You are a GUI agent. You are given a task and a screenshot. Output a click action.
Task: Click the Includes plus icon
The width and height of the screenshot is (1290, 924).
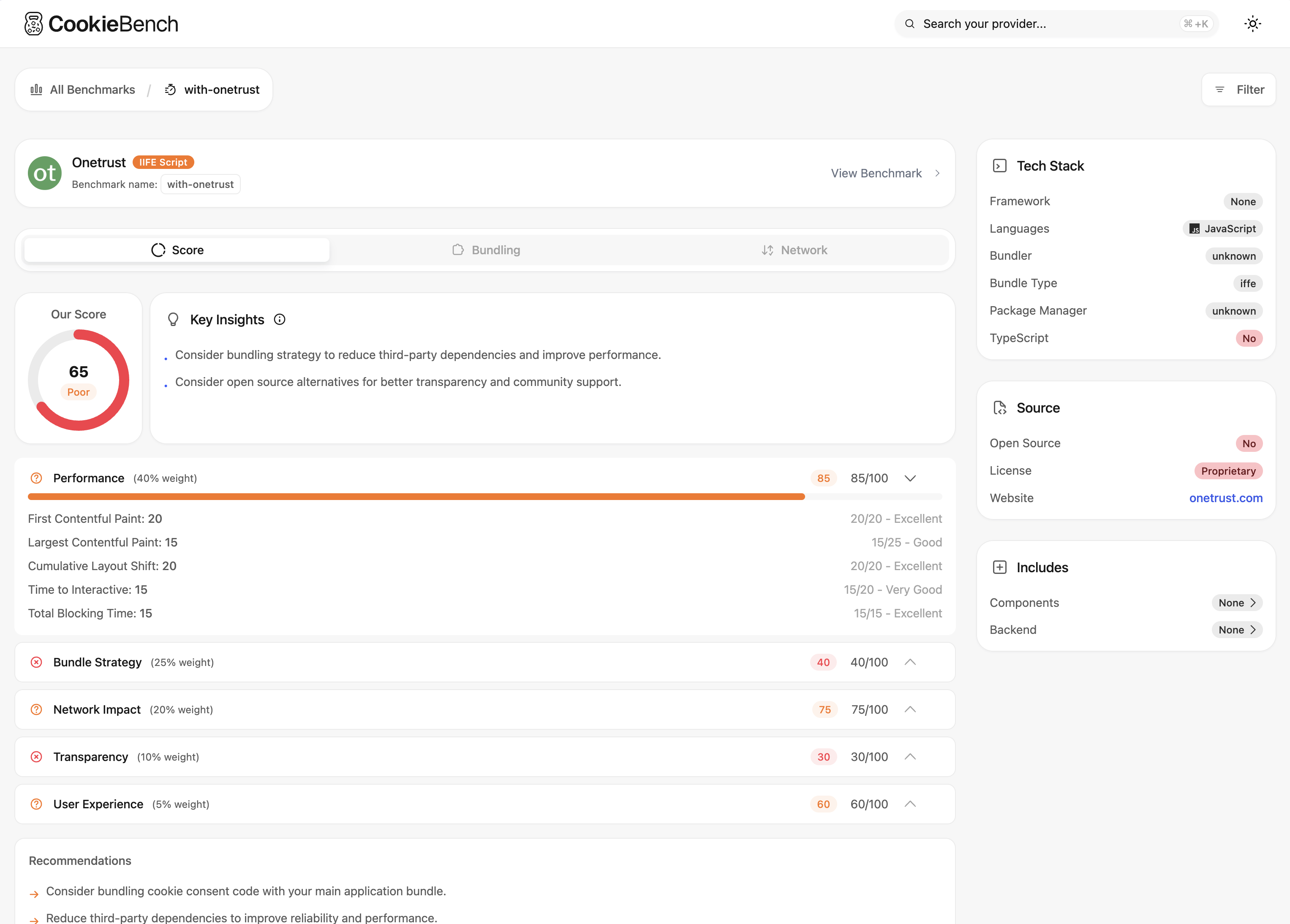(x=999, y=567)
